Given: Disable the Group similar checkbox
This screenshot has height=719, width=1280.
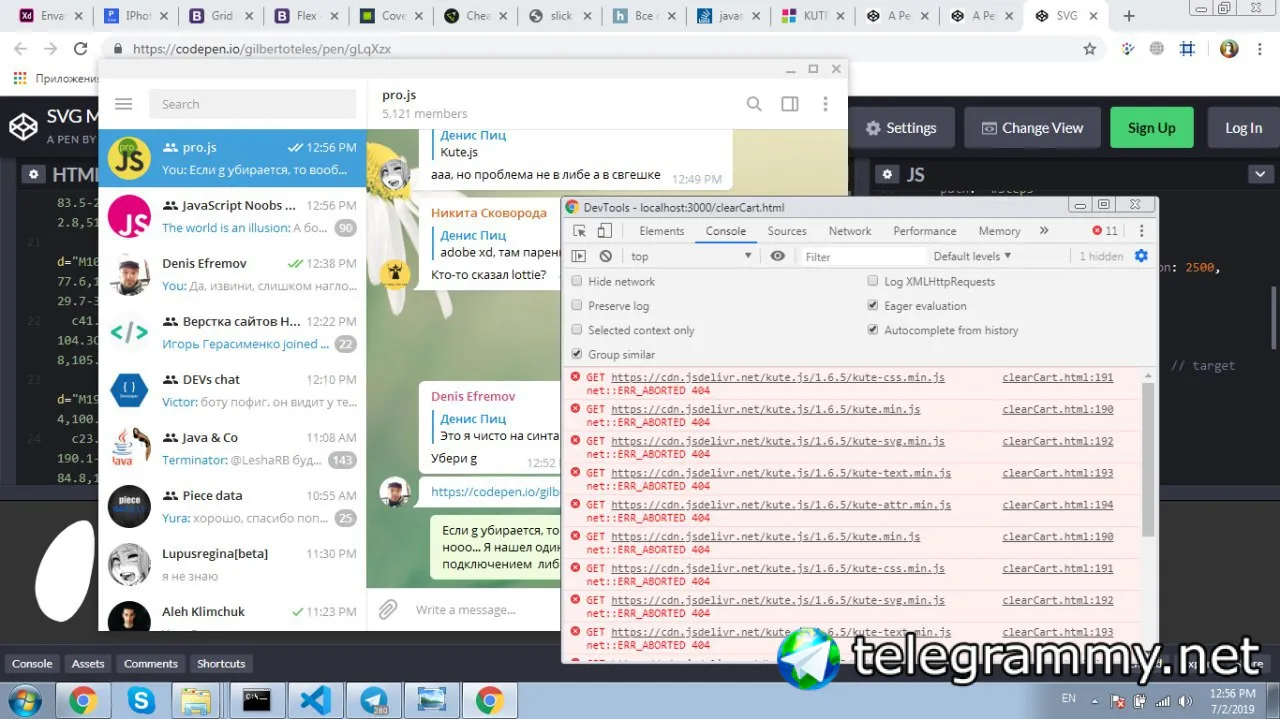Looking at the screenshot, I should tap(577, 354).
